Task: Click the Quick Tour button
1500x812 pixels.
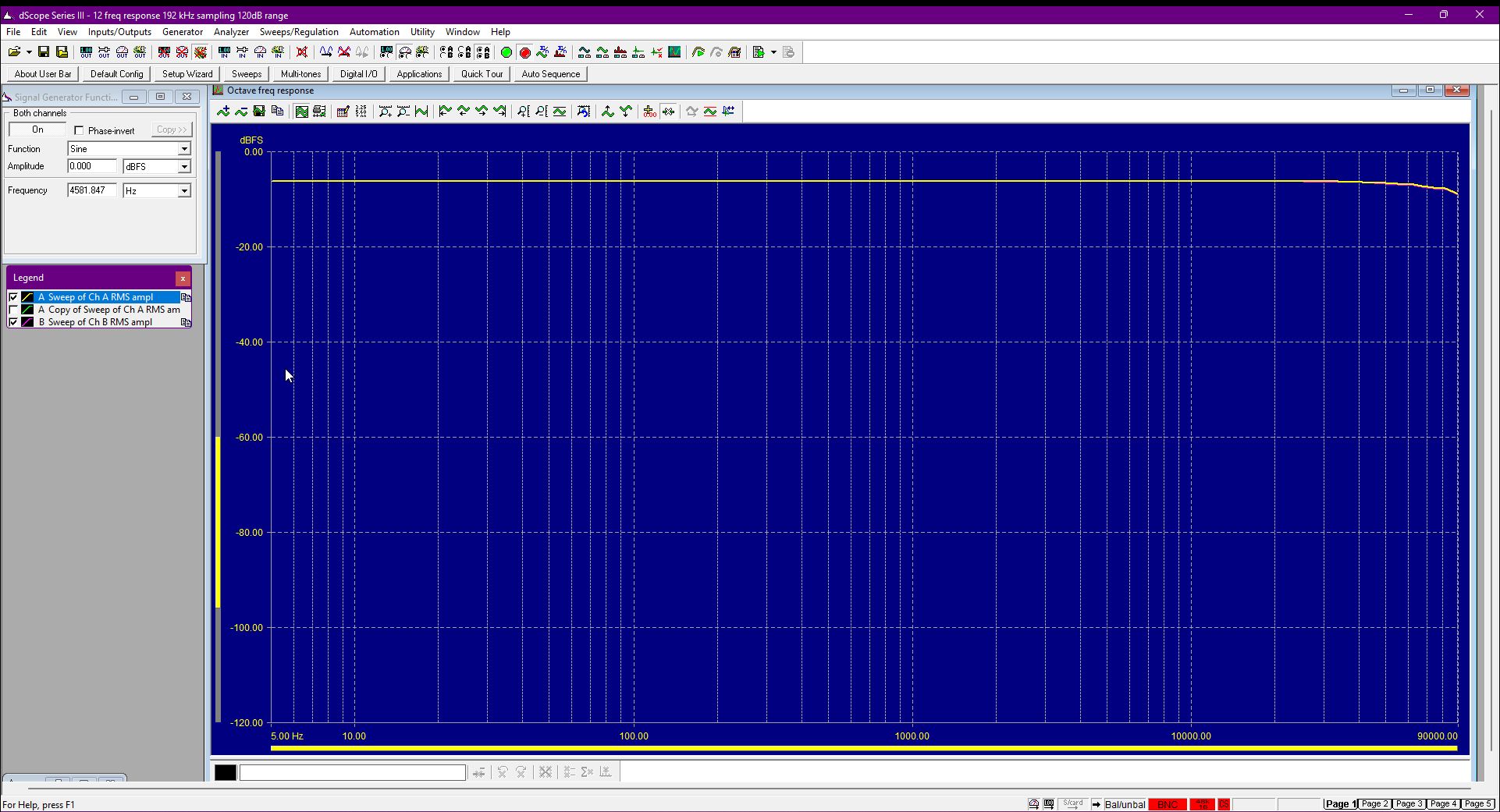Action: pyautogui.click(x=482, y=74)
